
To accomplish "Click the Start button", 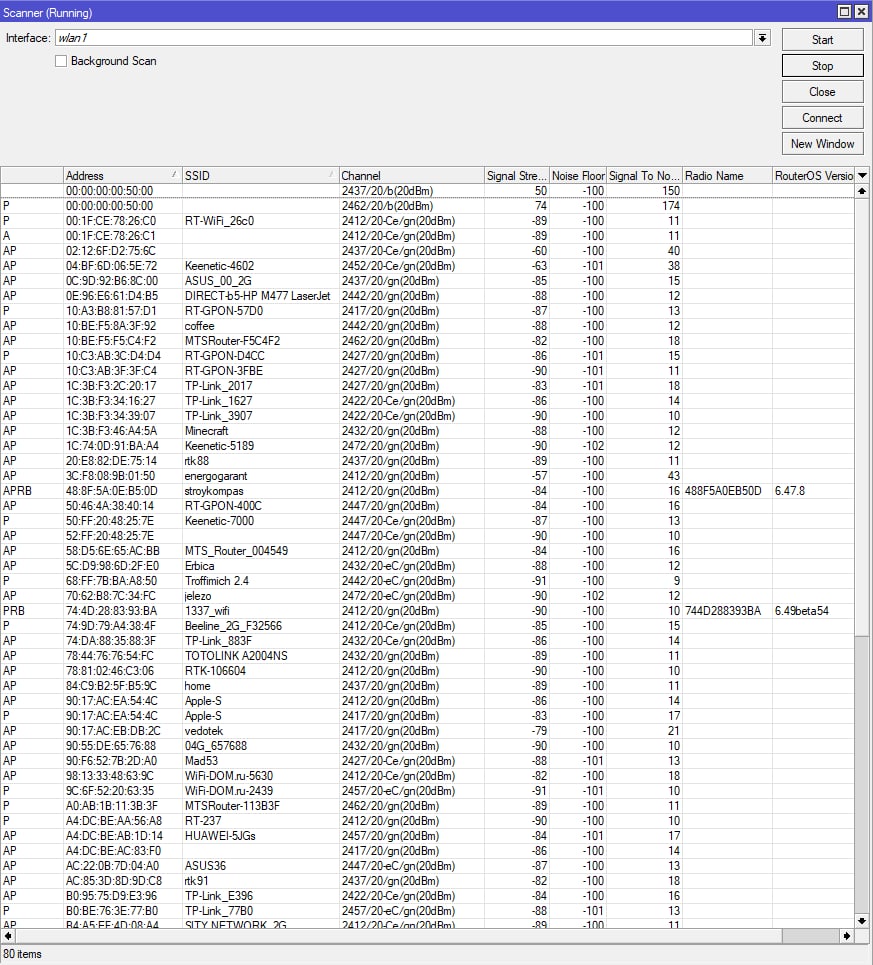I will [823, 40].
